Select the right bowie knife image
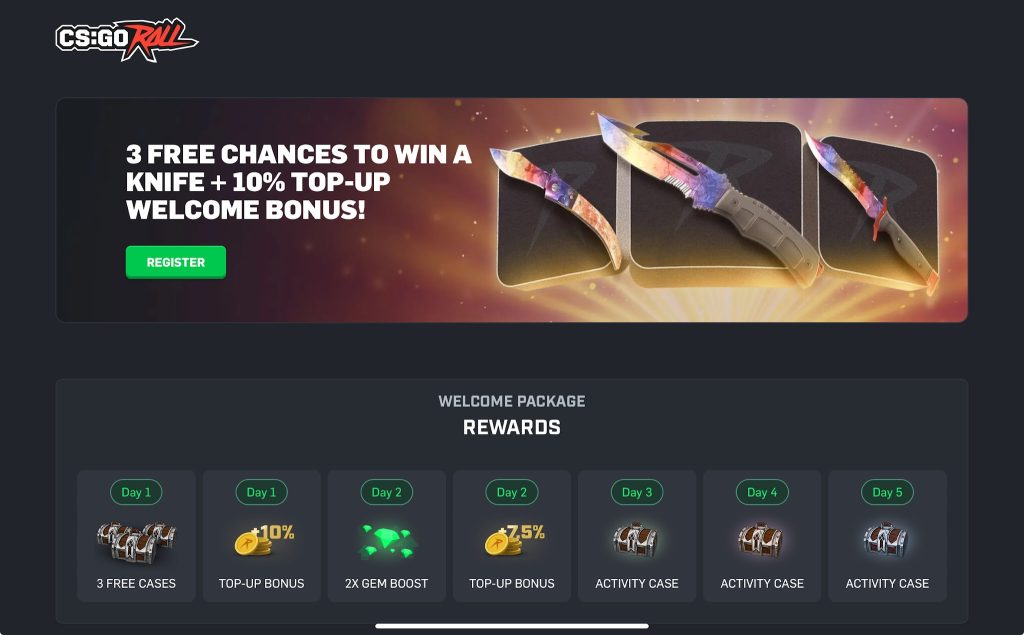 pos(871,210)
